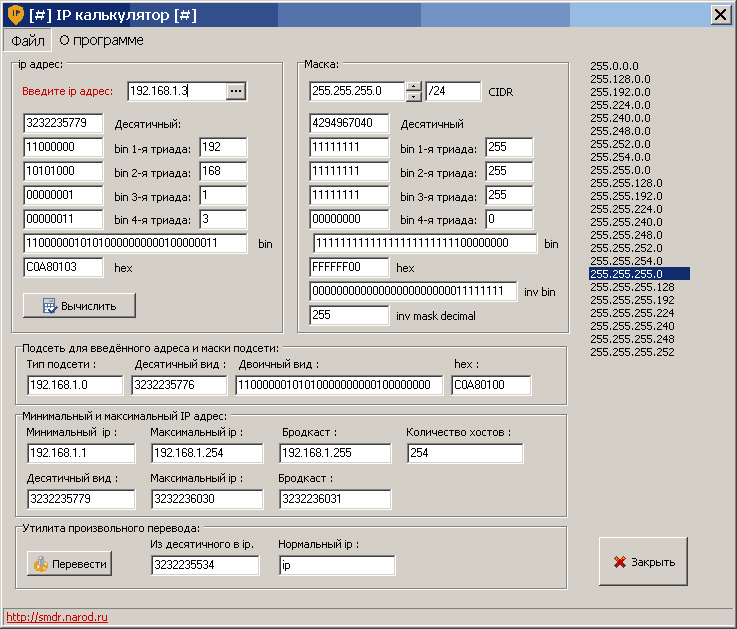
Task: Increase mask with the spinner up arrow
Action: [414, 86]
